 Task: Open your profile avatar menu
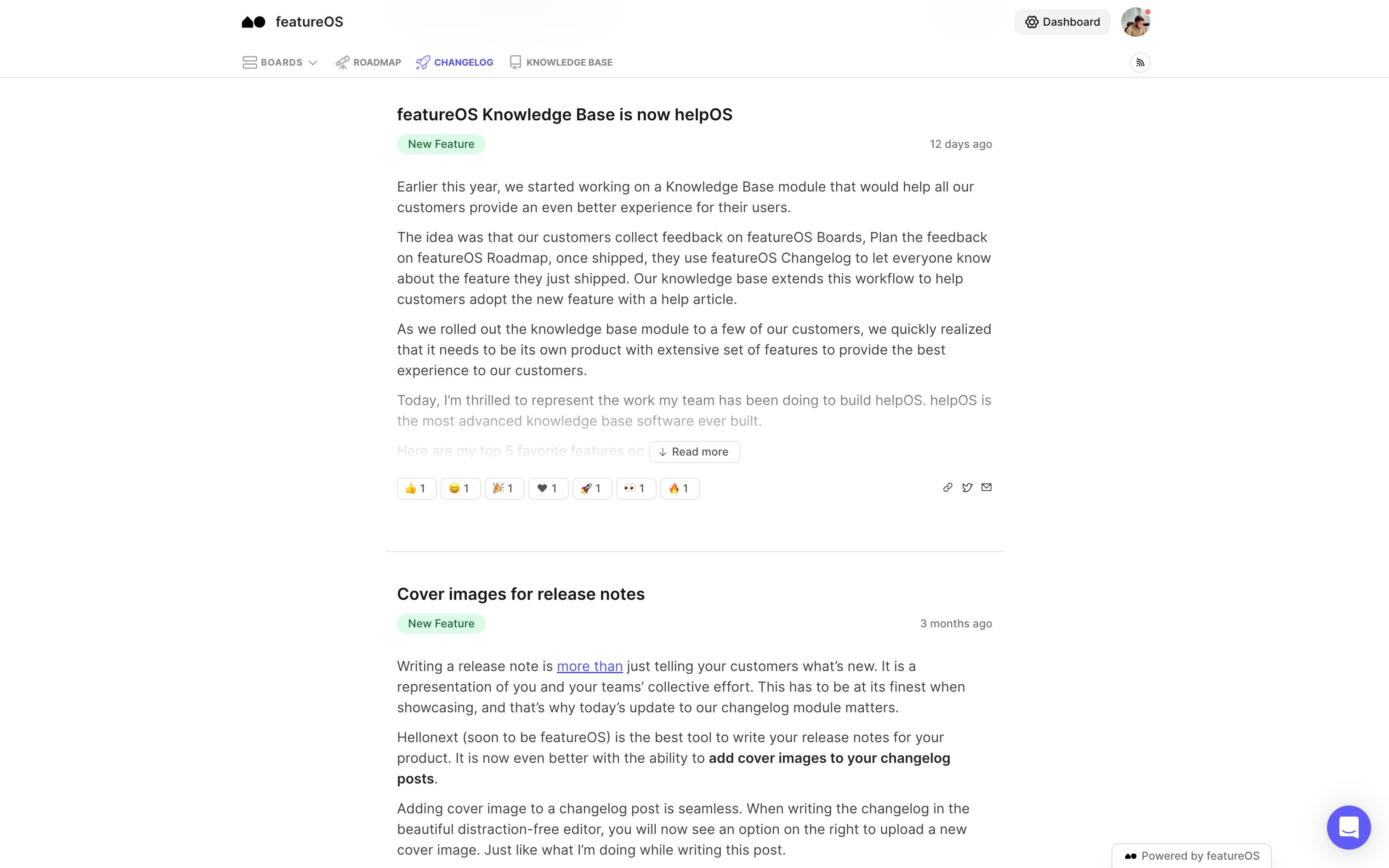1136,22
